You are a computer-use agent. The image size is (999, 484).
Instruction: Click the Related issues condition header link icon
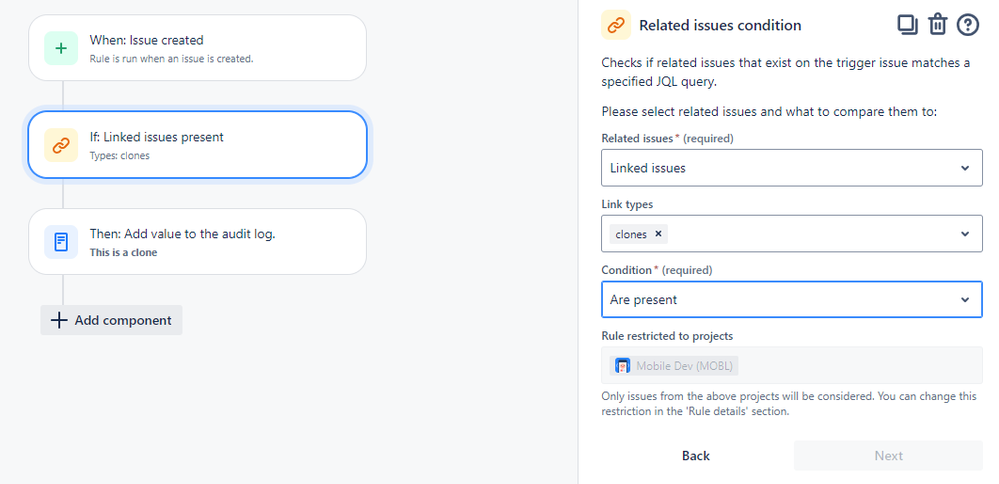point(616,25)
